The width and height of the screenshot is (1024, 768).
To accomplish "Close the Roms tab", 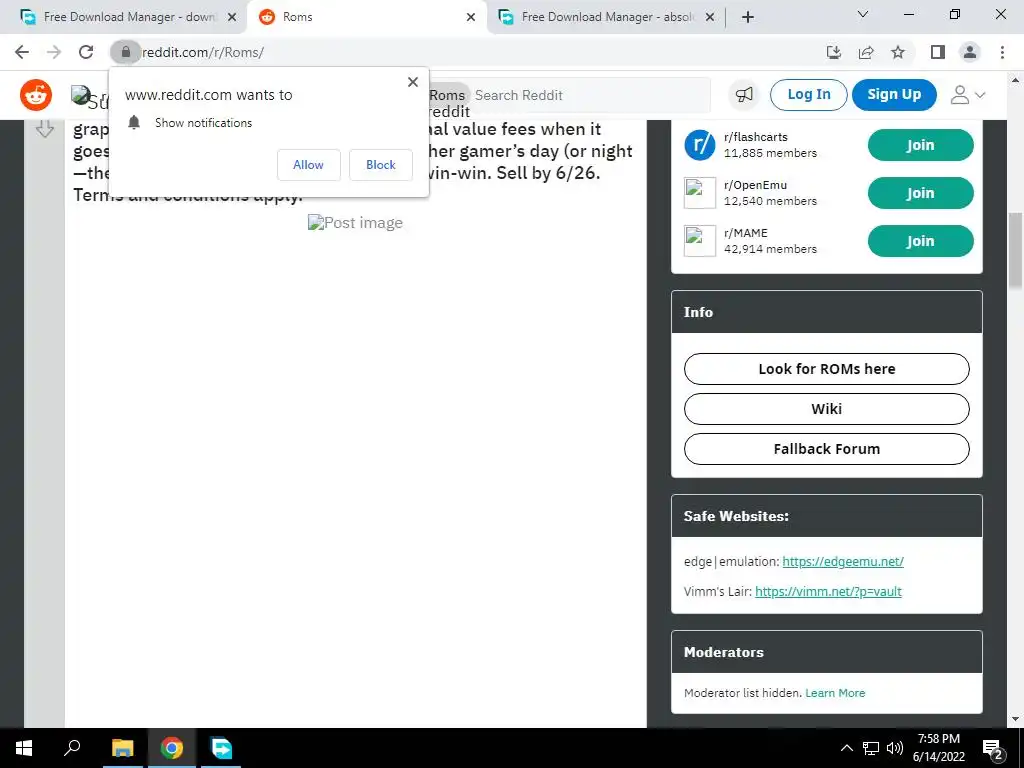I will (471, 17).
